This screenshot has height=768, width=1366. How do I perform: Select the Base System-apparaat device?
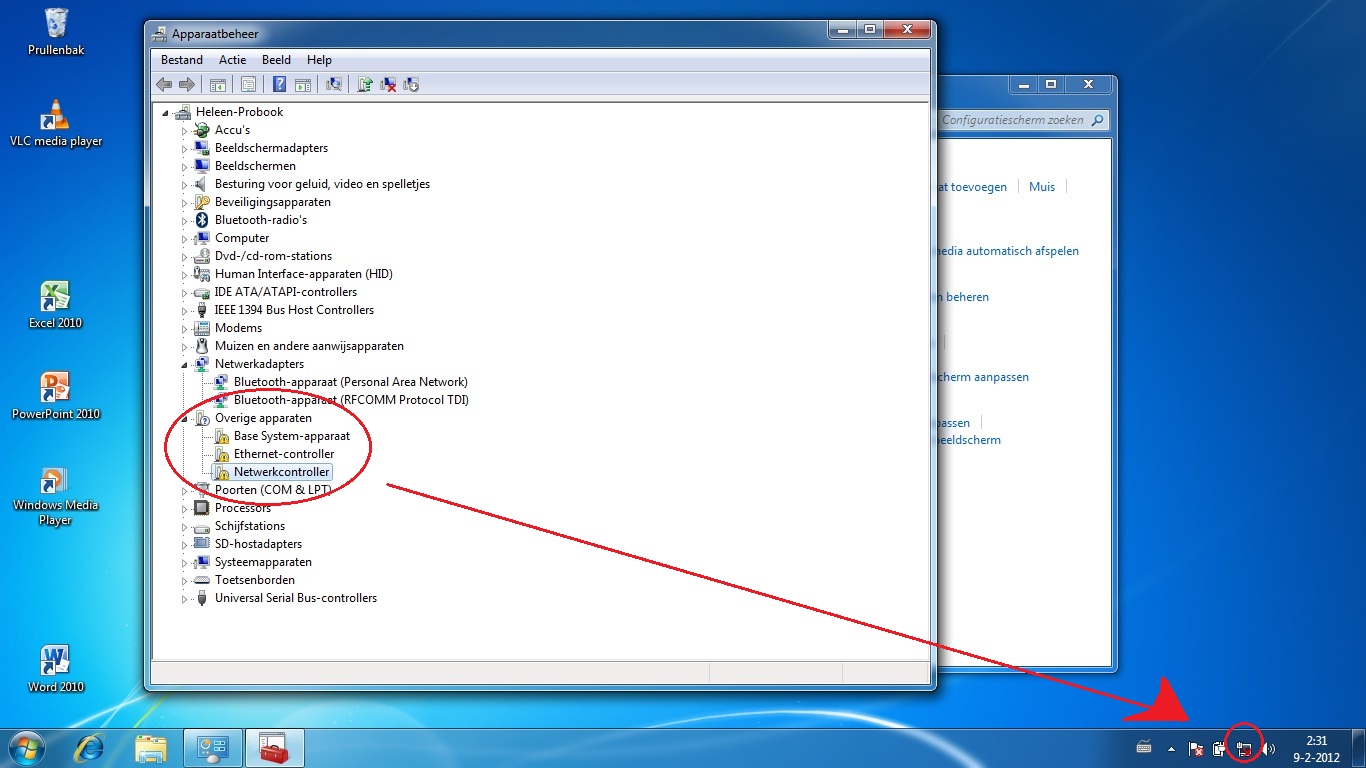point(291,436)
